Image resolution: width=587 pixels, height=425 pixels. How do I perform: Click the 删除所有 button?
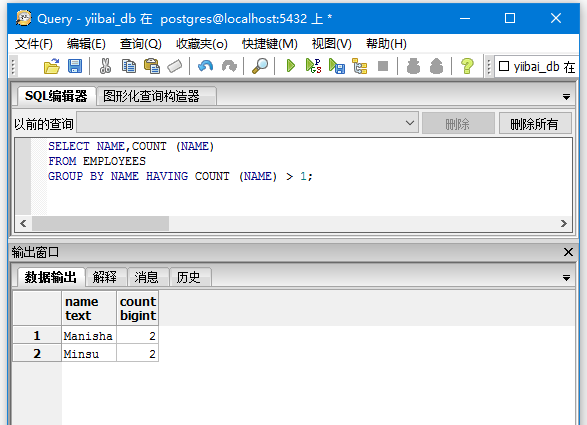pos(535,123)
